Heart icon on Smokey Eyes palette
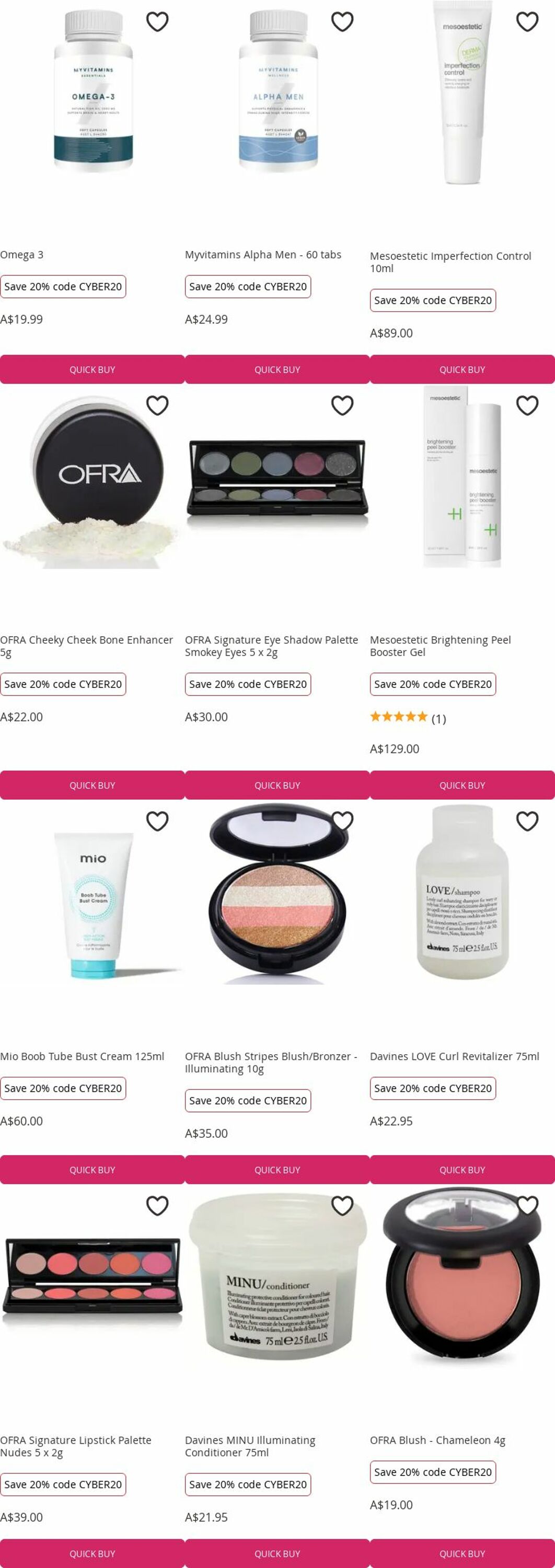 click(342, 406)
